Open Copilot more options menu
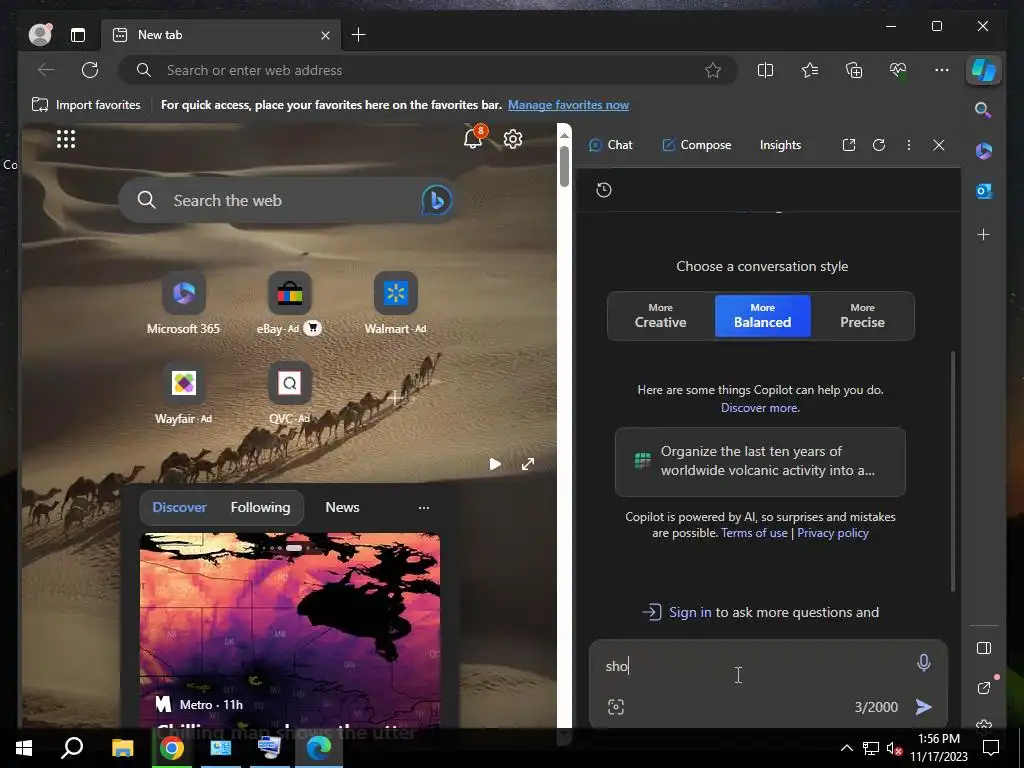This screenshot has width=1024, height=768. [909, 145]
